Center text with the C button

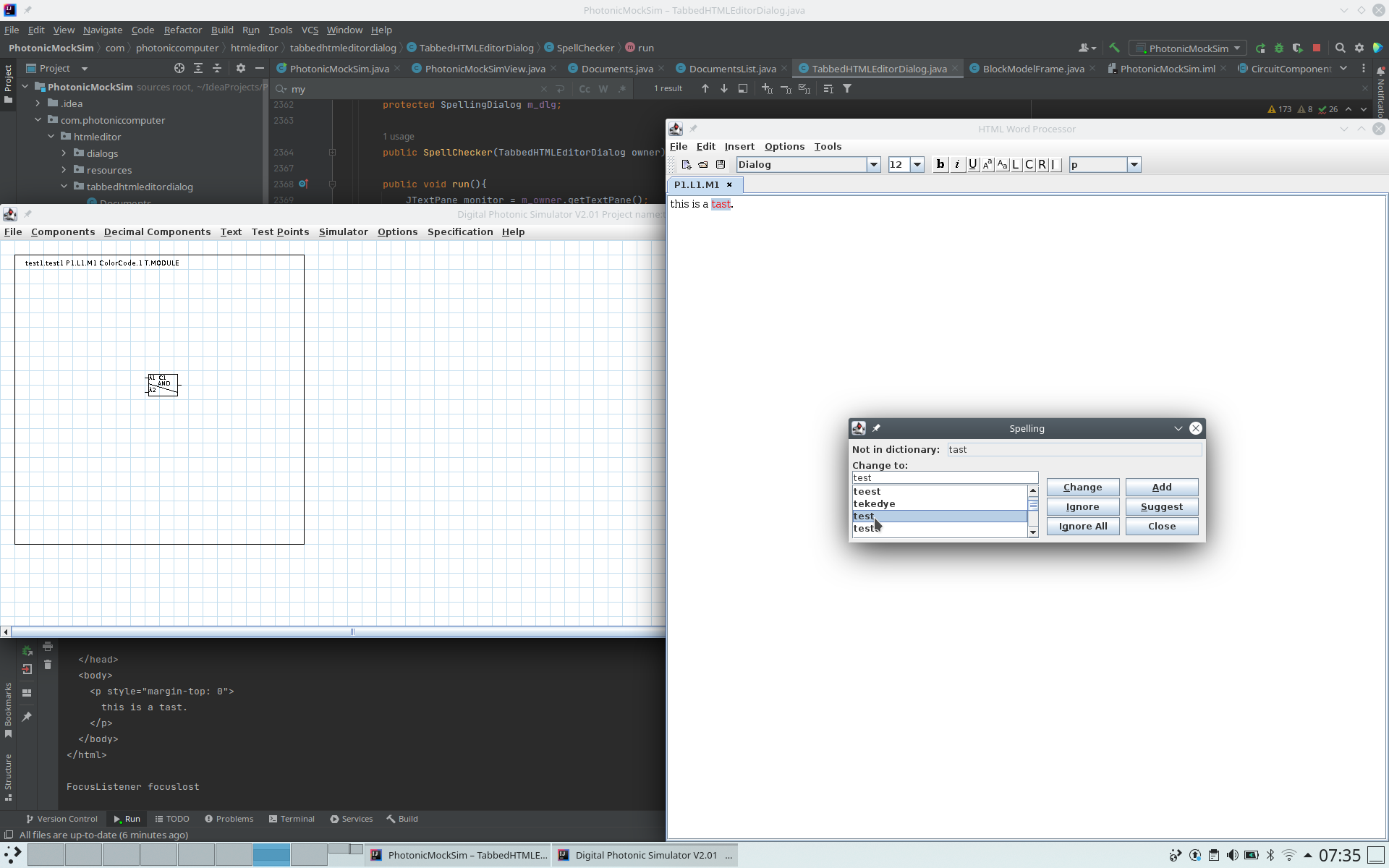(1029, 165)
